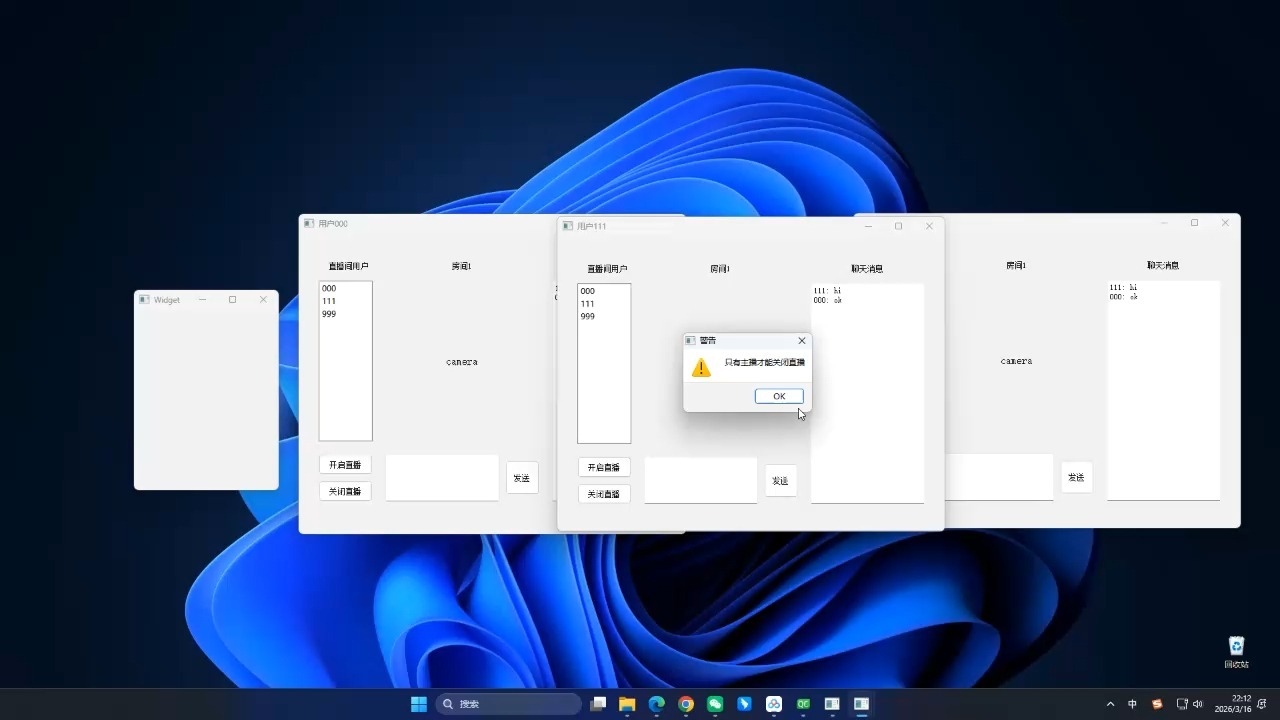Open WeChat from the taskbar

pyautogui.click(x=715, y=704)
